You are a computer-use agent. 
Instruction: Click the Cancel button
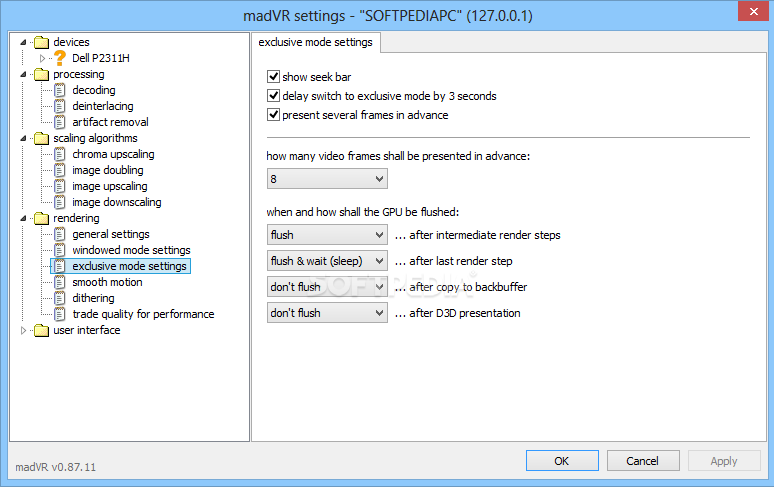(643, 461)
